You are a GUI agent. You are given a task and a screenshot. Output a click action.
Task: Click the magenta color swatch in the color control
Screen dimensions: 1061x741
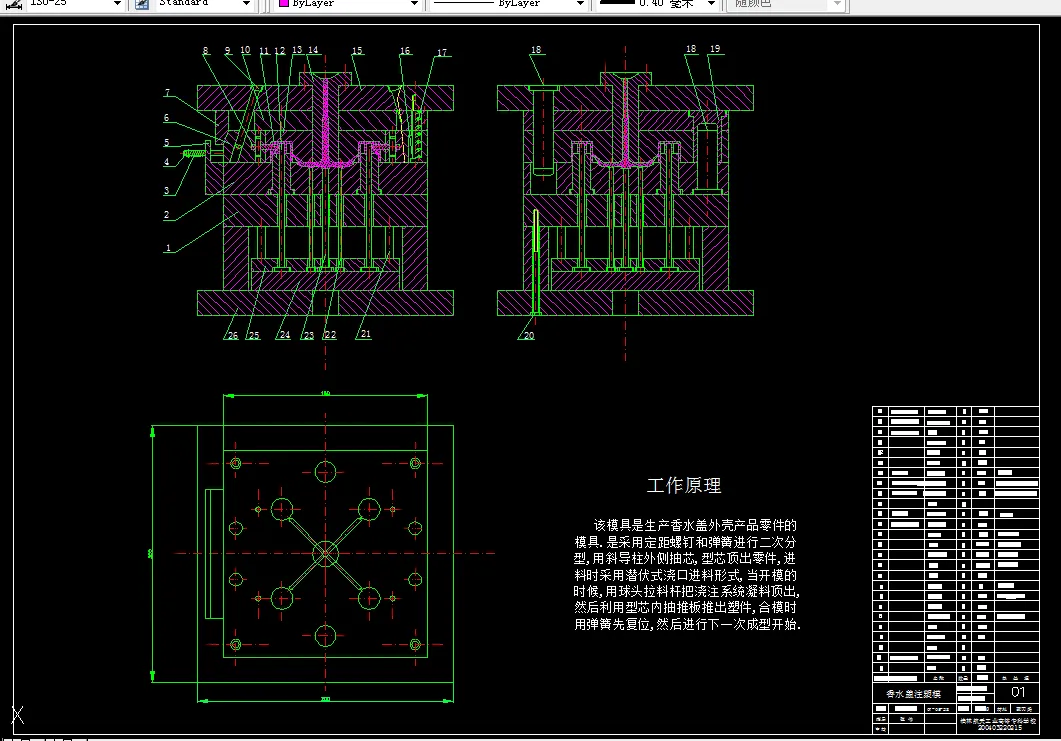click(x=284, y=3)
